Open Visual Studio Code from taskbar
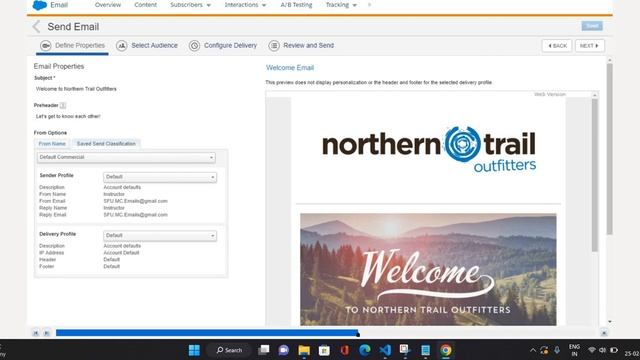This screenshot has height=360, width=640. tap(385, 350)
